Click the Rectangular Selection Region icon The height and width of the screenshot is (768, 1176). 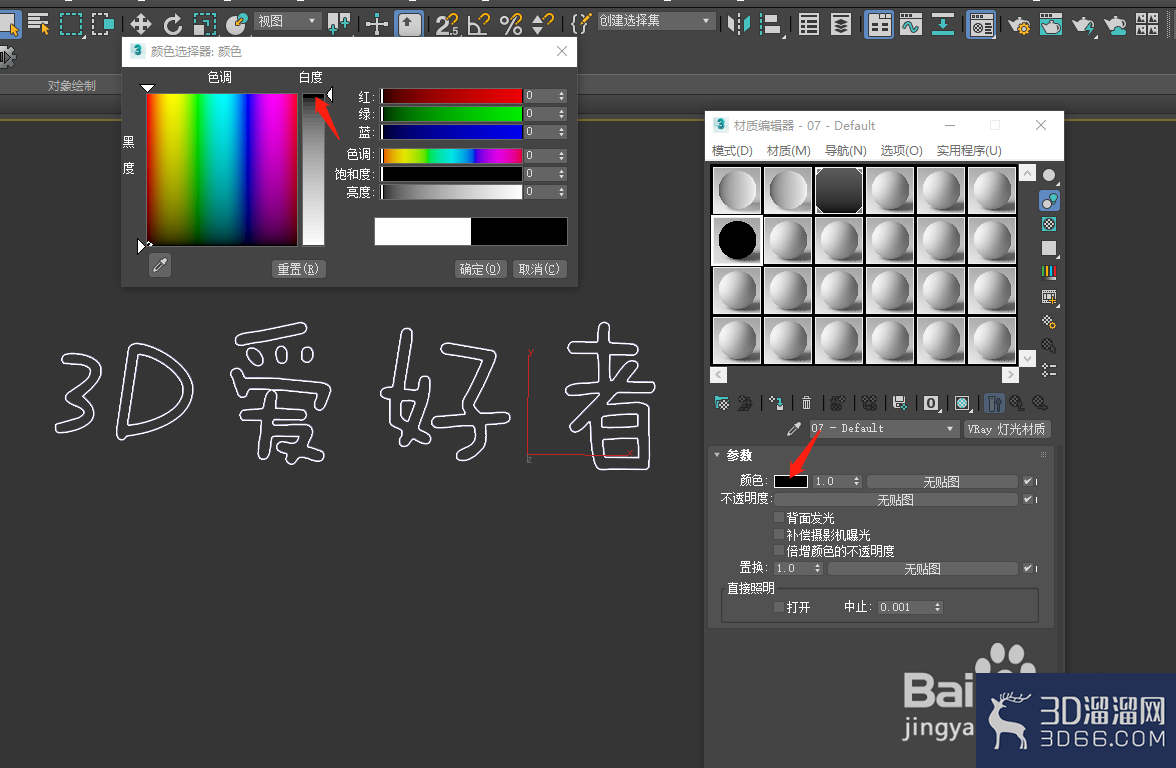coord(71,24)
